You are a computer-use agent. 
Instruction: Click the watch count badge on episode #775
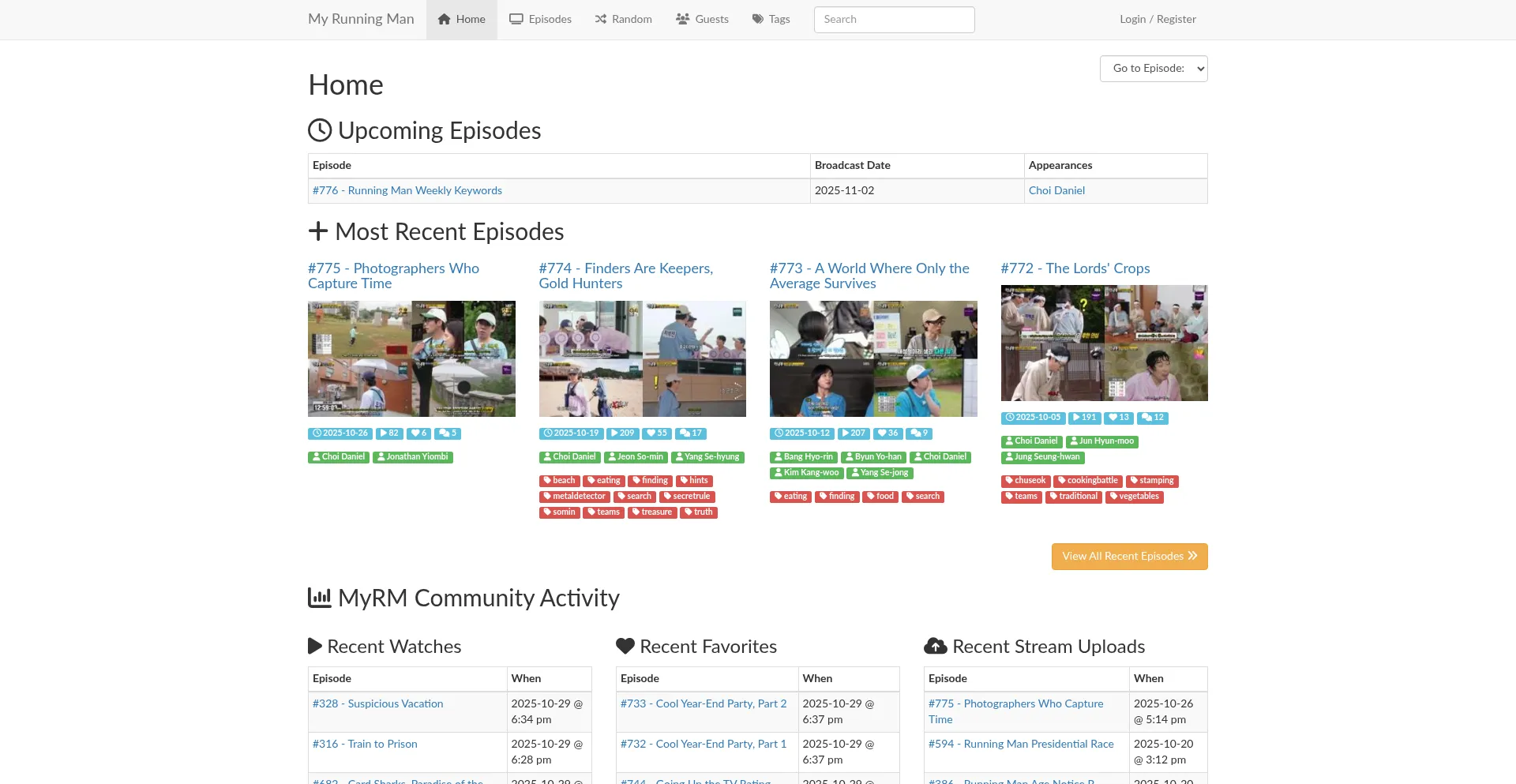click(389, 433)
